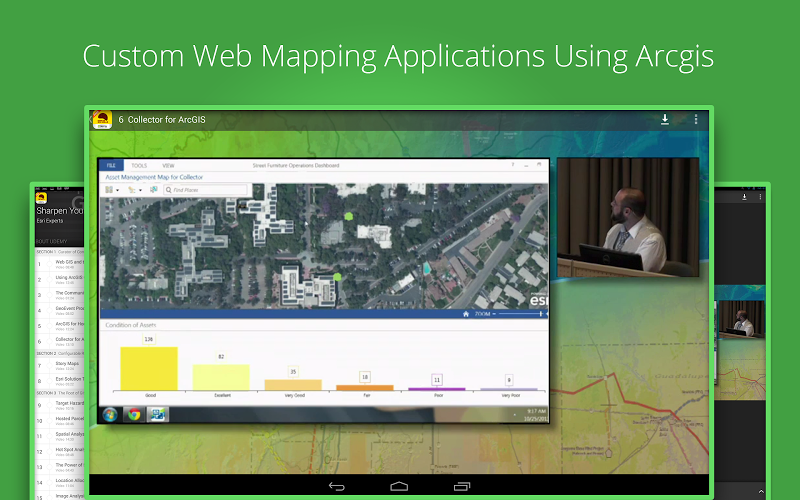Click the map home extent icon
The height and width of the screenshot is (500, 800).
465,313
